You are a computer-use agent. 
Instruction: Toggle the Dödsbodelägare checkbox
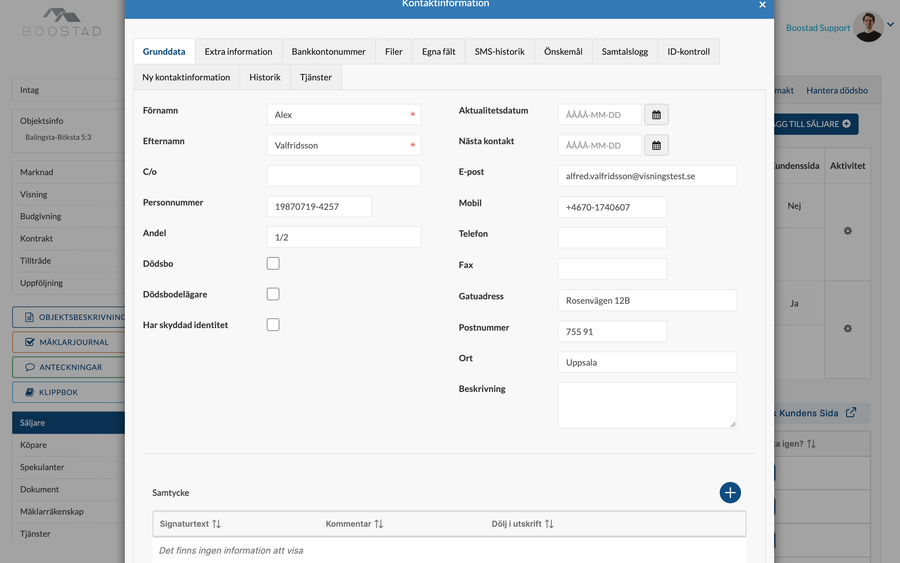(x=273, y=294)
